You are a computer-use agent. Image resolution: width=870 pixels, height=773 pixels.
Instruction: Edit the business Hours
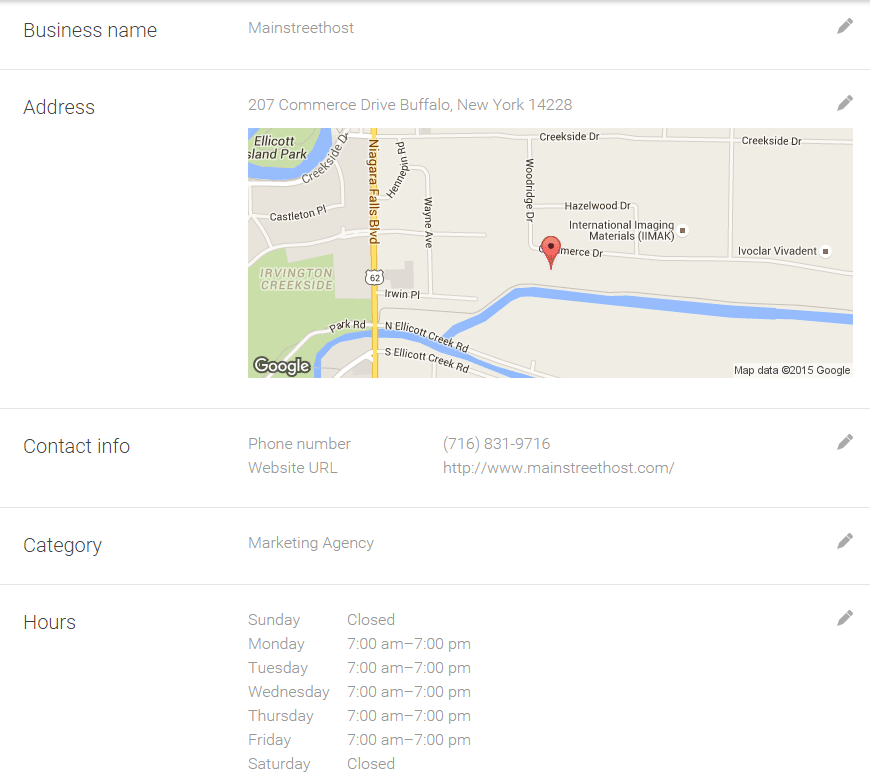point(845,617)
